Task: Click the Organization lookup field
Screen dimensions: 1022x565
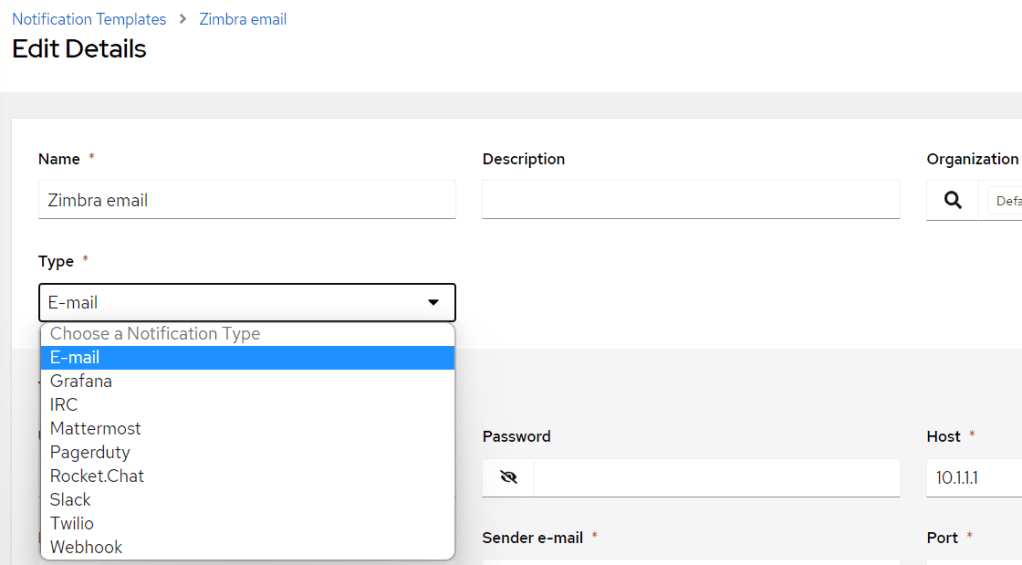Action: pos(1003,200)
